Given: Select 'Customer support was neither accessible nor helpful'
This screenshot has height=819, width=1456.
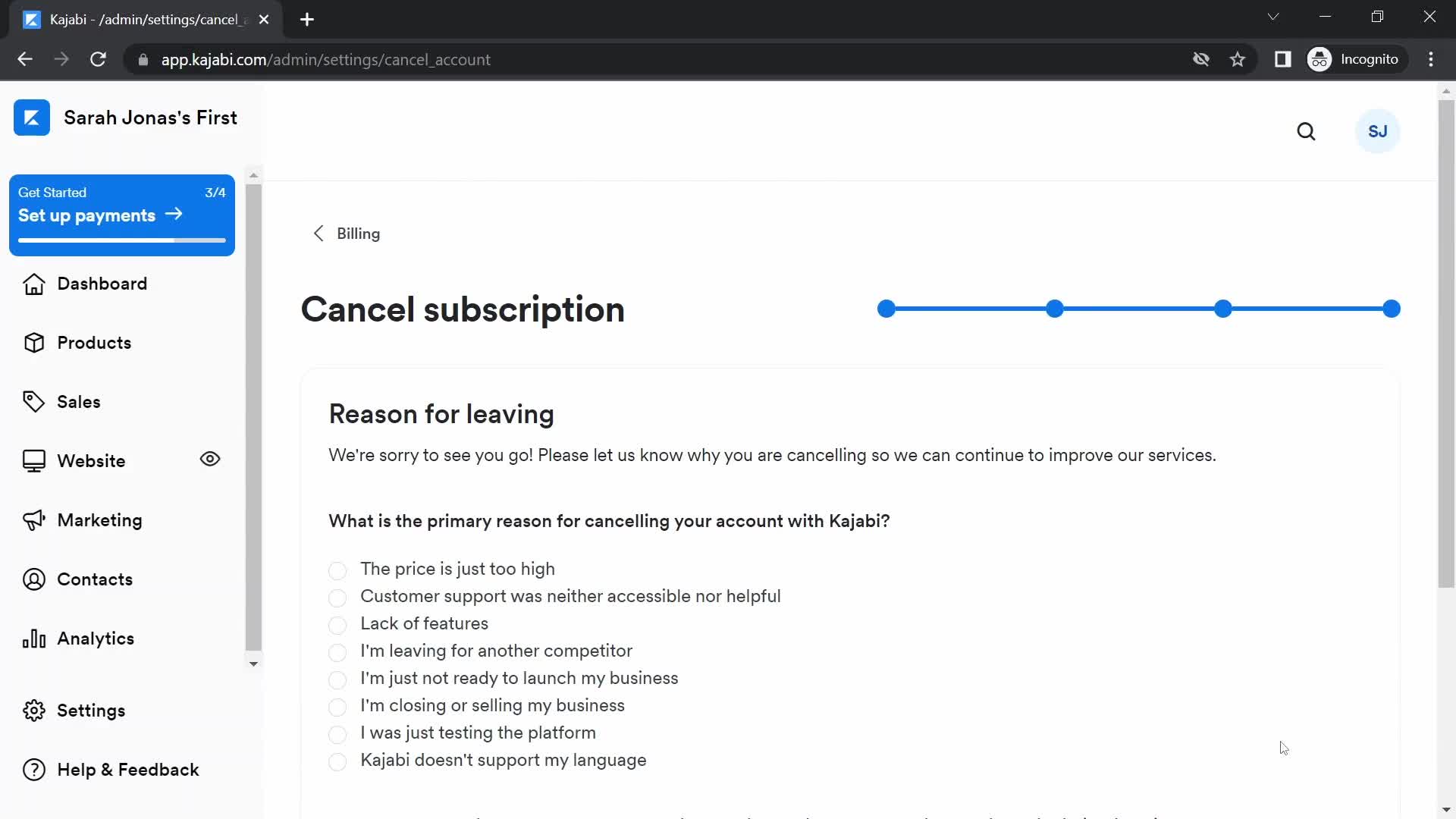Looking at the screenshot, I should click(337, 598).
